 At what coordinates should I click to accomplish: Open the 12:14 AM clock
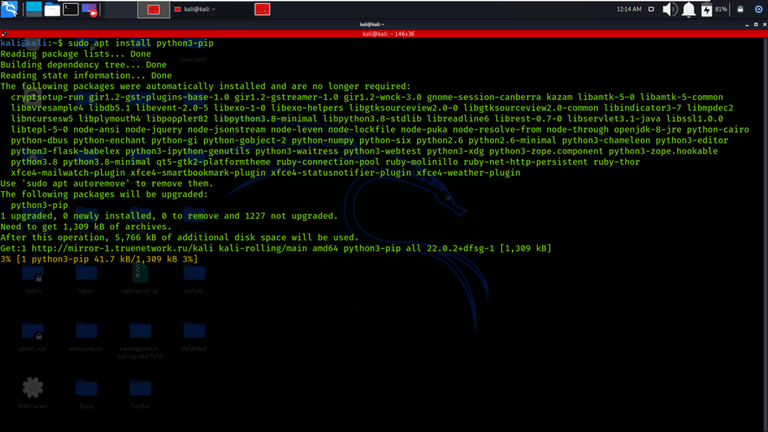pyautogui.click(x=629, y=9)
